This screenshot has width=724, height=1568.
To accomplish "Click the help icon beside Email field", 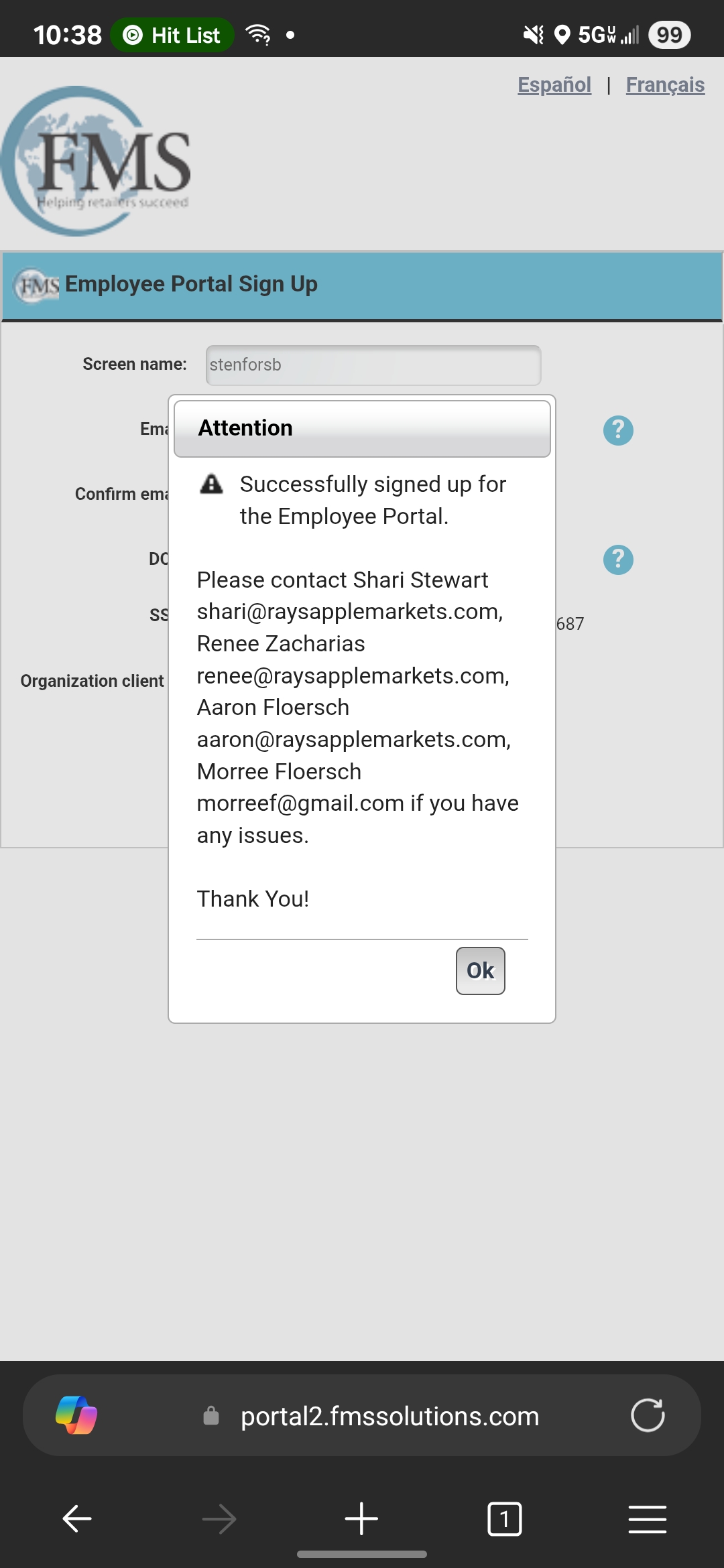I will (618, 430).
